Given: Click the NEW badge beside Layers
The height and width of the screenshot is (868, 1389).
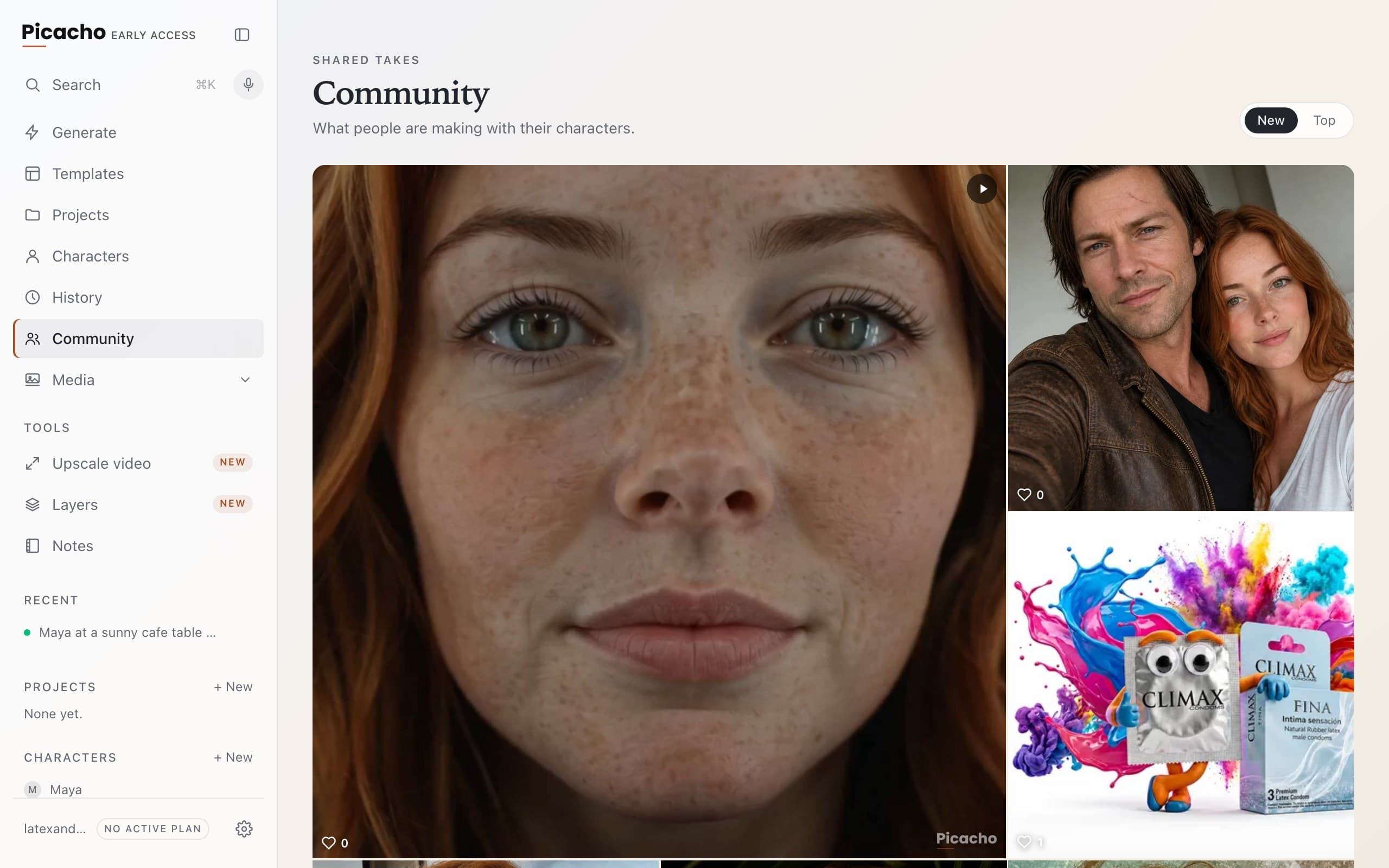Looking at the screenshot, I should pos(232,503).
